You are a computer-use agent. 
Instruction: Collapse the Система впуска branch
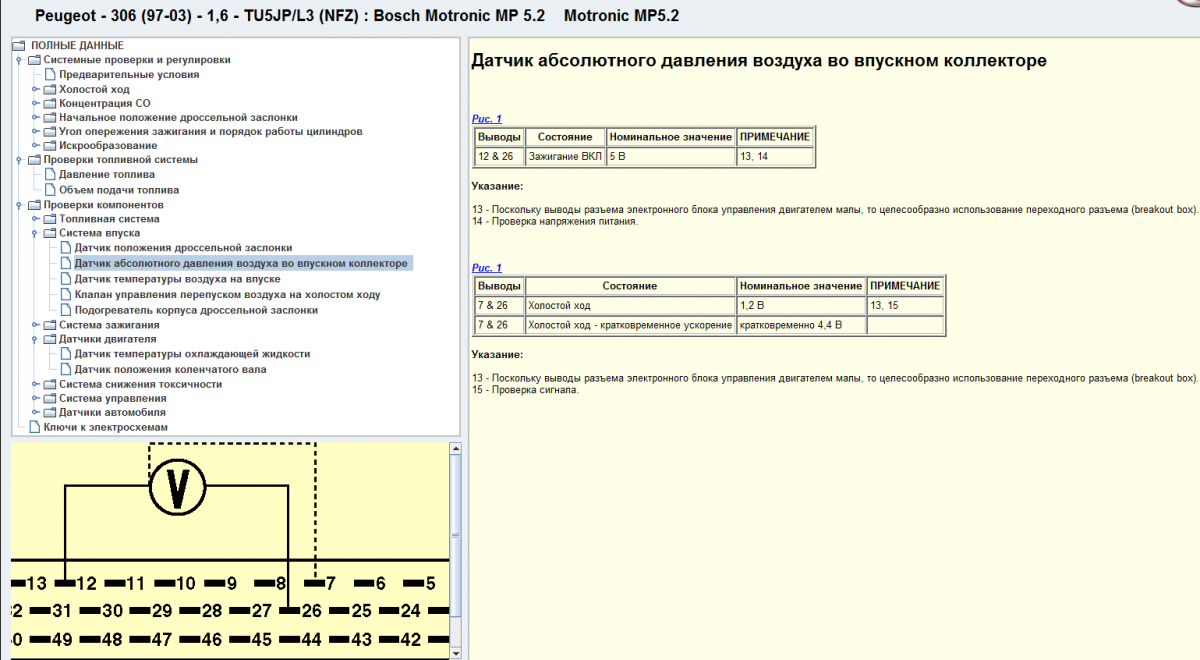point(34,233)
